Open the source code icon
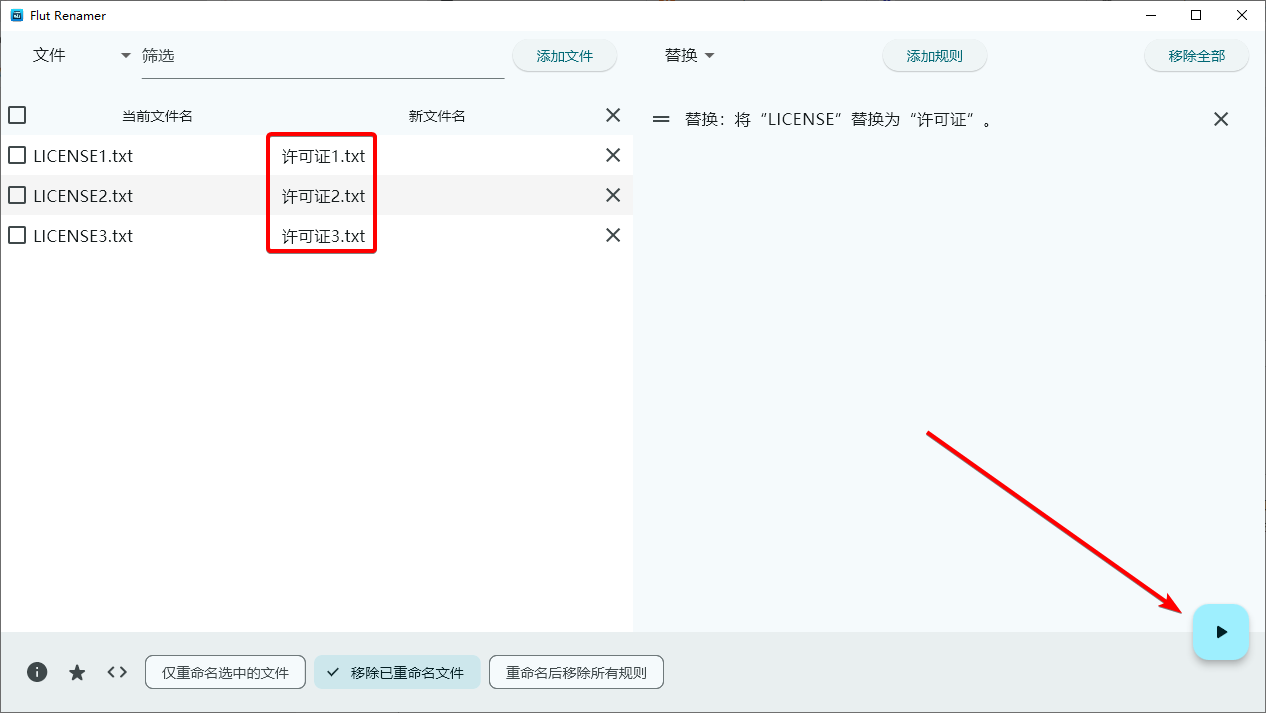 coord(117,672)
